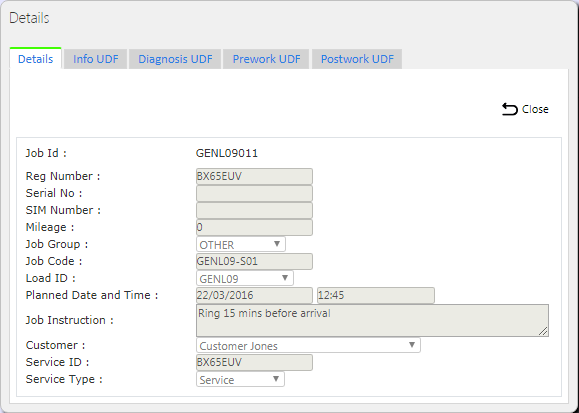The width and height of the screenshot is (579, 413).
Task: Open the Diagnosis UDF tab
Action: click(x=175, y=59)
